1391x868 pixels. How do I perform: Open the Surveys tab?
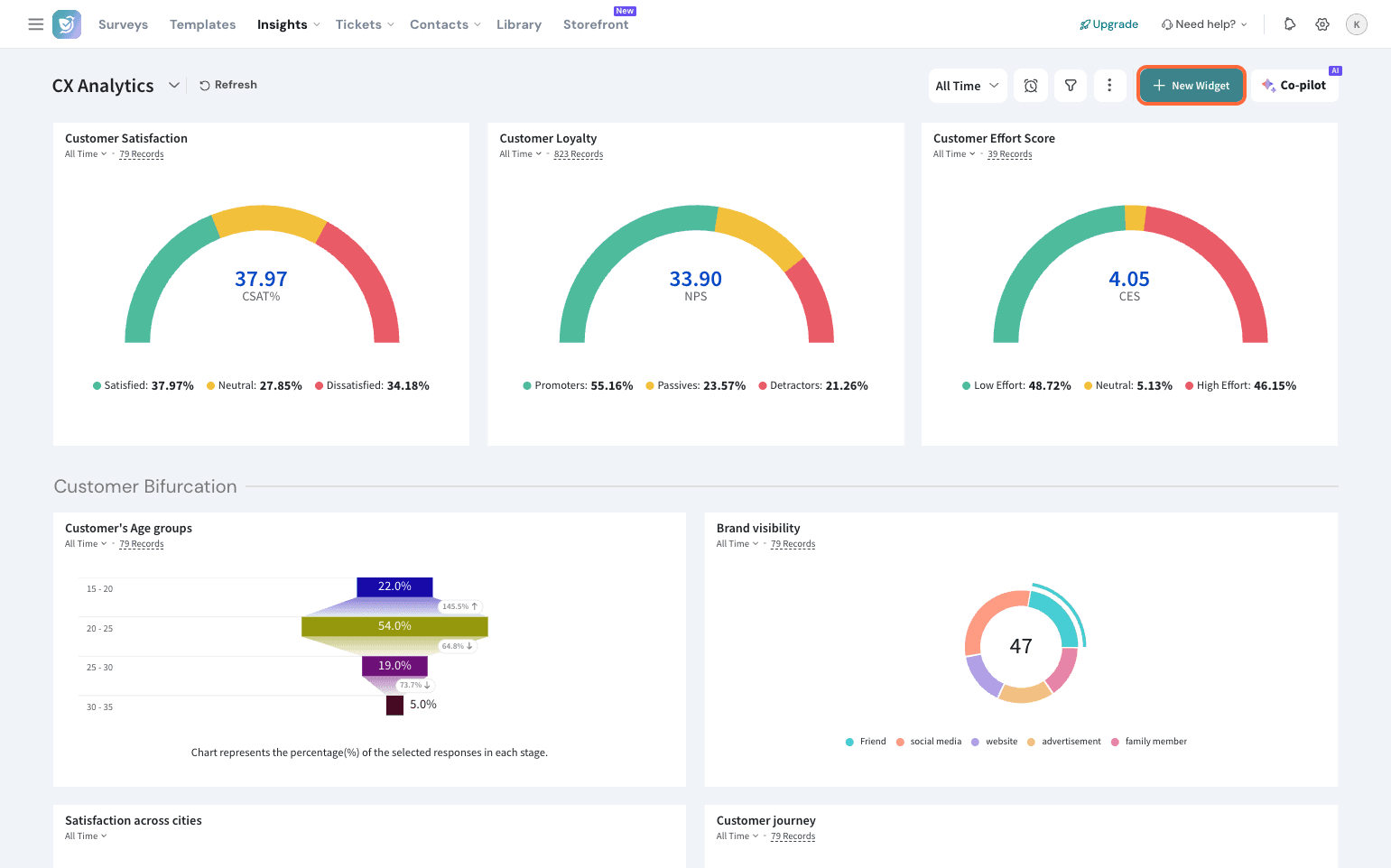pyautogui.click(x=123, y=24)
